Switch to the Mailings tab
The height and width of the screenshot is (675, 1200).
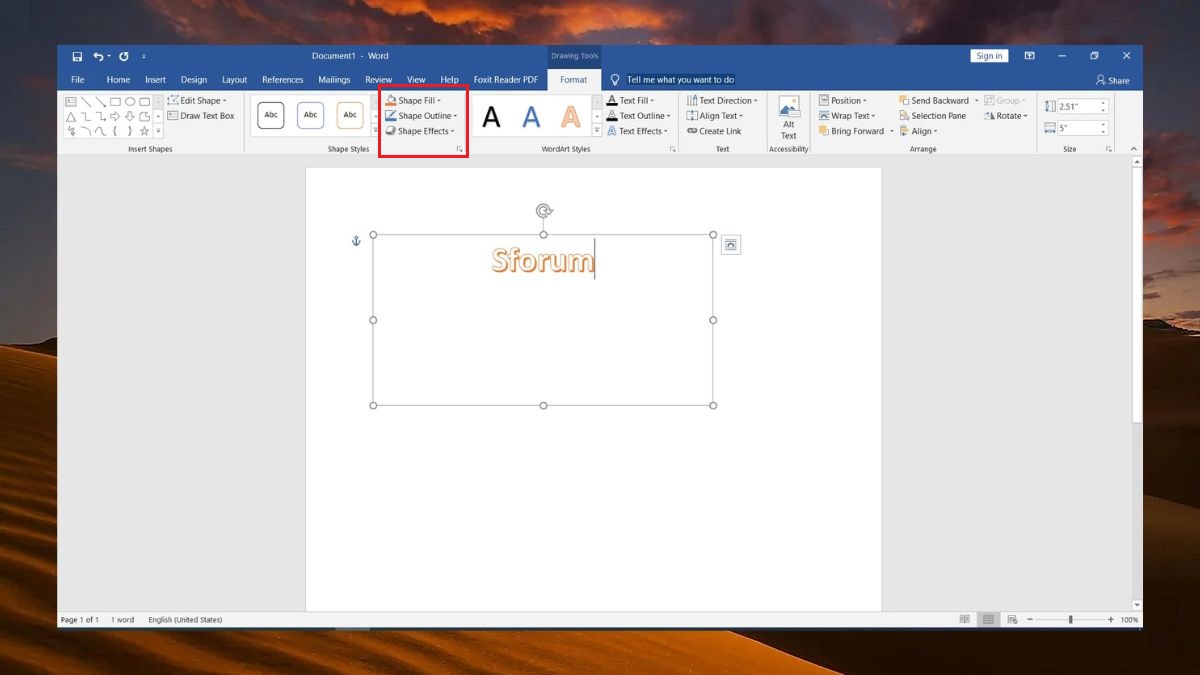pyautogui.click(x=334, y=80)
